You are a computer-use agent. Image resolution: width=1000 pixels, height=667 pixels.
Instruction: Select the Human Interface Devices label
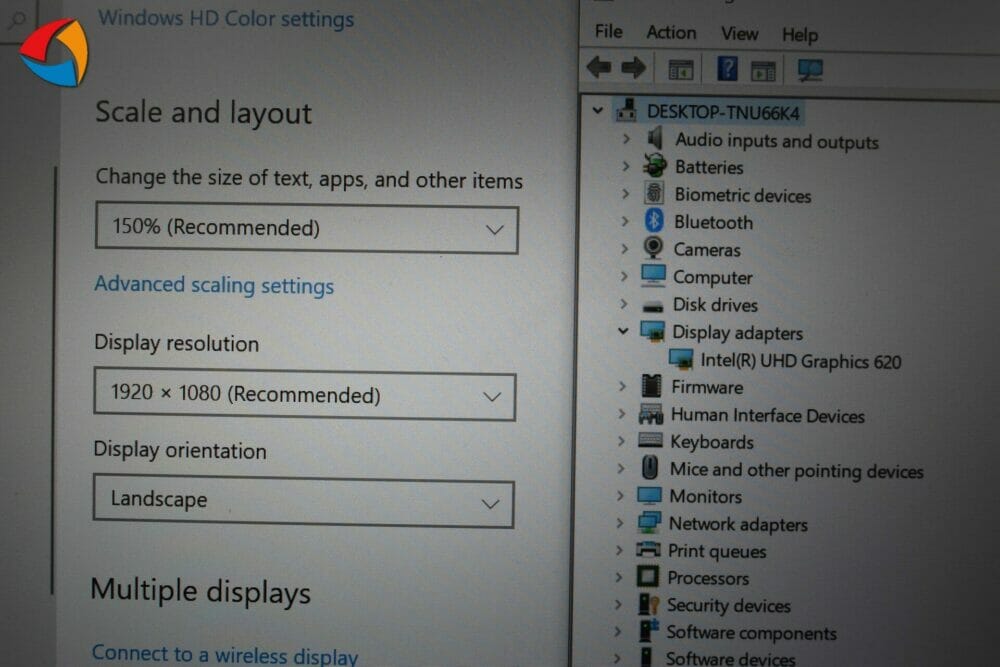[767, 415]
